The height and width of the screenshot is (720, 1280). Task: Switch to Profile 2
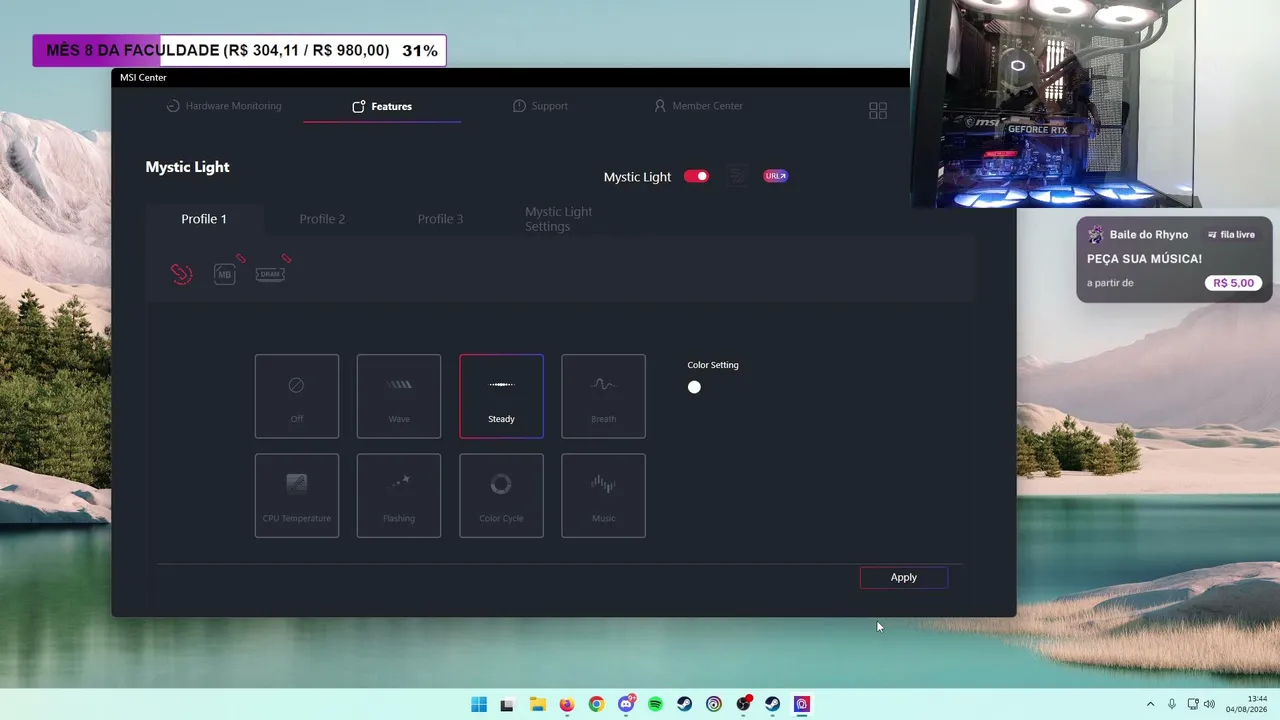[322, 219]
